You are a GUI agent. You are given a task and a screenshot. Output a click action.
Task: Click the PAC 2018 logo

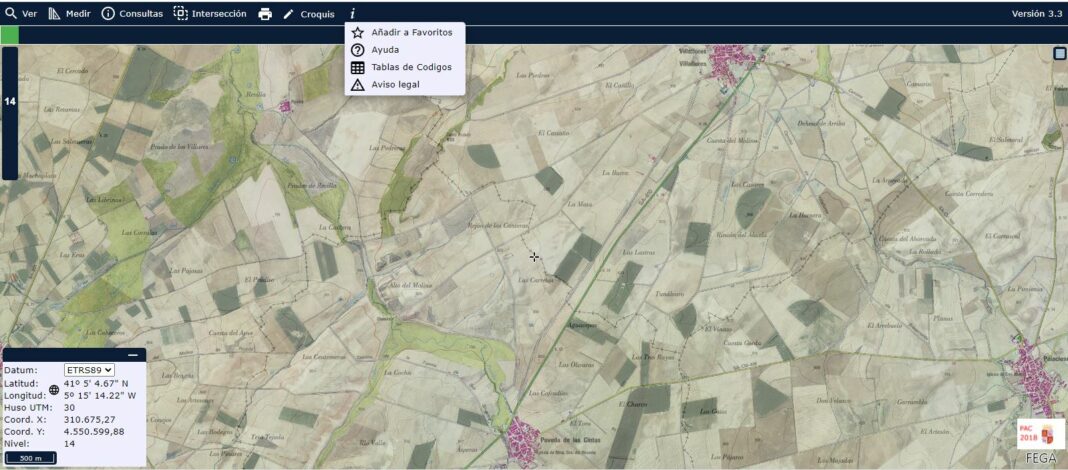coord(1036,433)
